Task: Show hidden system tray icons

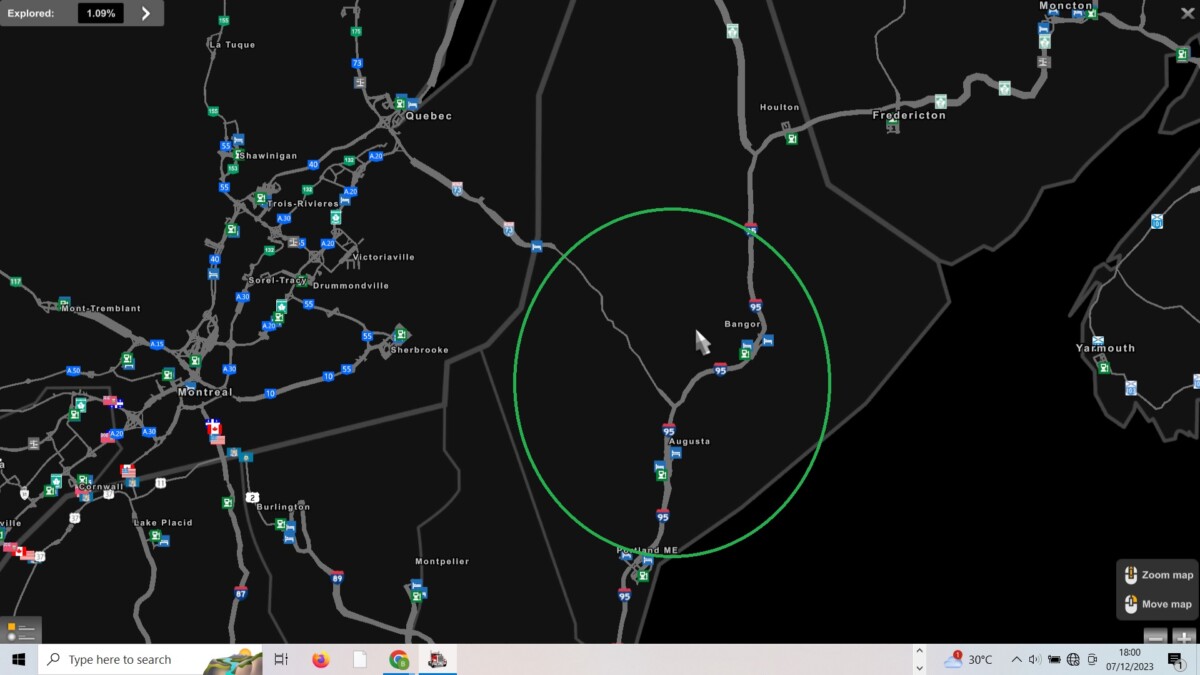Action: tap(1016, 659)
